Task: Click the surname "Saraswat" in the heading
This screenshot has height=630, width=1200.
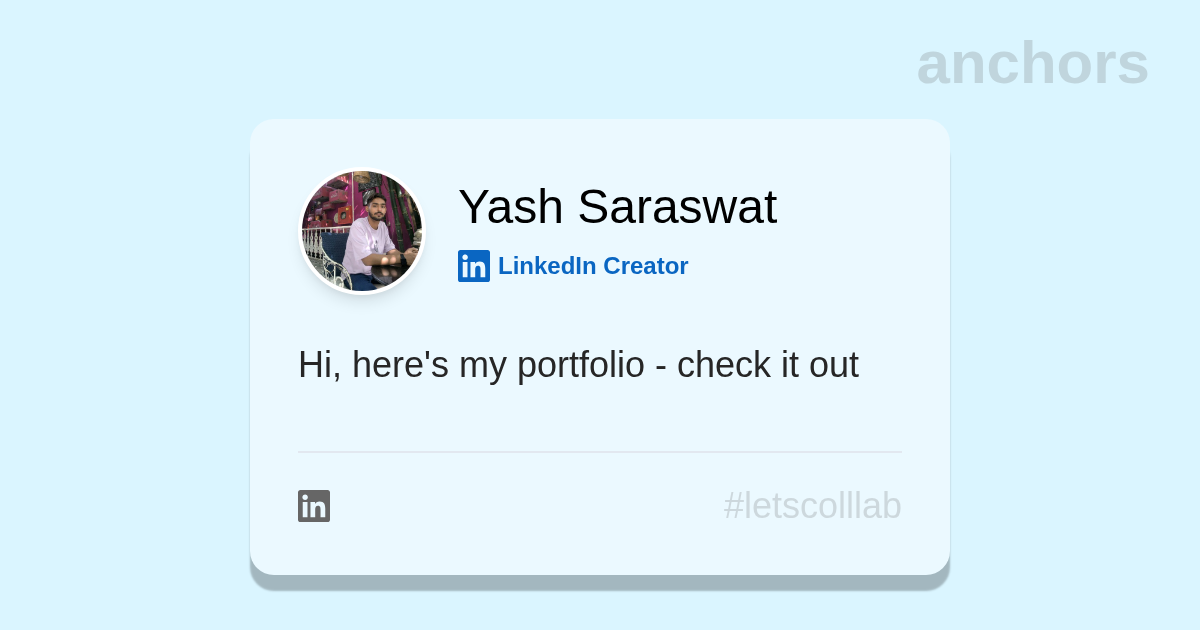Action: coord(677,207)
